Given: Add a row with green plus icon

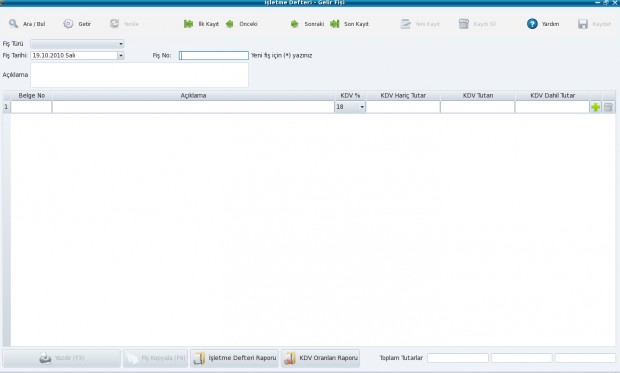Looking at the screenshot, I should (x=595, y=107).
